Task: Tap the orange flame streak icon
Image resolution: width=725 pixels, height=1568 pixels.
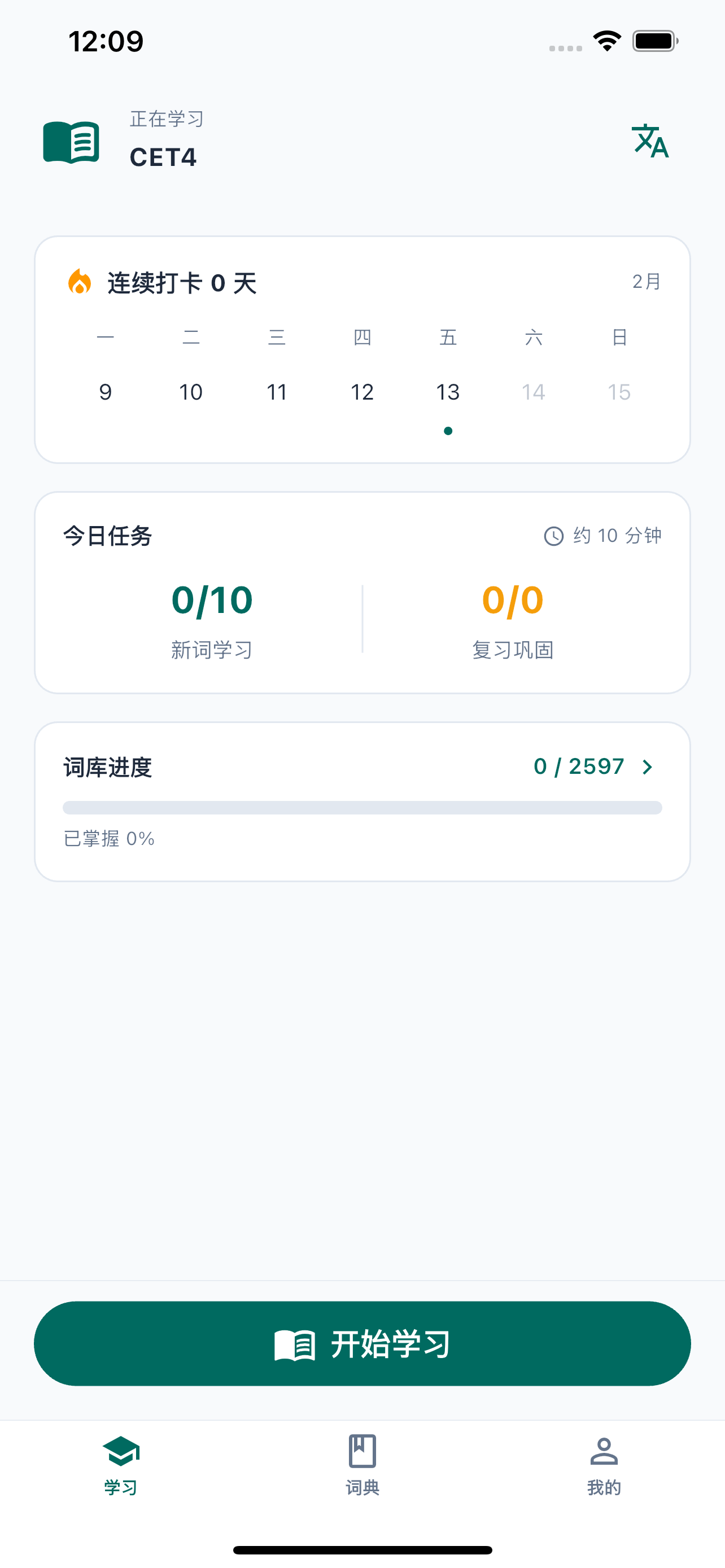Action: tap(80, 282)
